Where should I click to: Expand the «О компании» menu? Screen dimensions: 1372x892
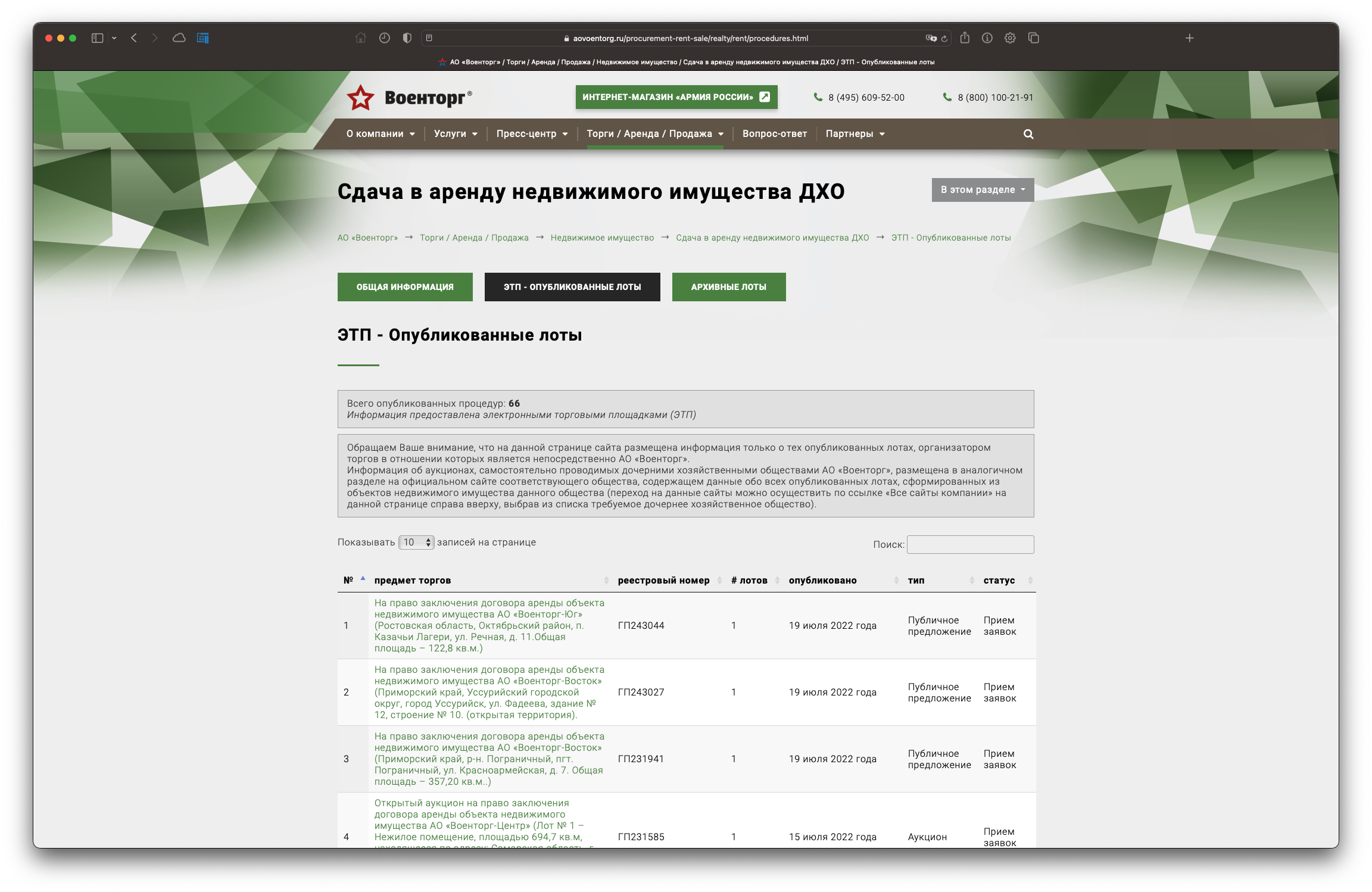pyautogui.click(x=381, y=134)
